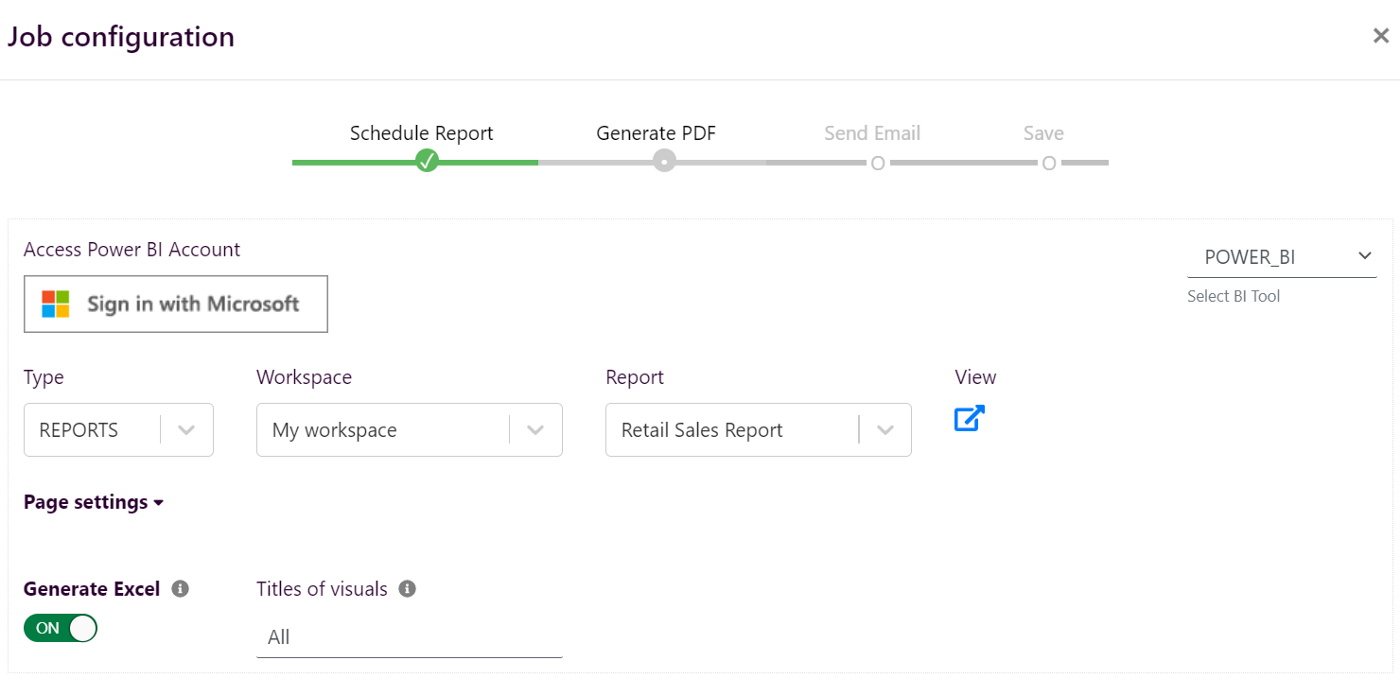1400x695 pixels.
Task: Click the View label text
Action: (x=975, y=377)
